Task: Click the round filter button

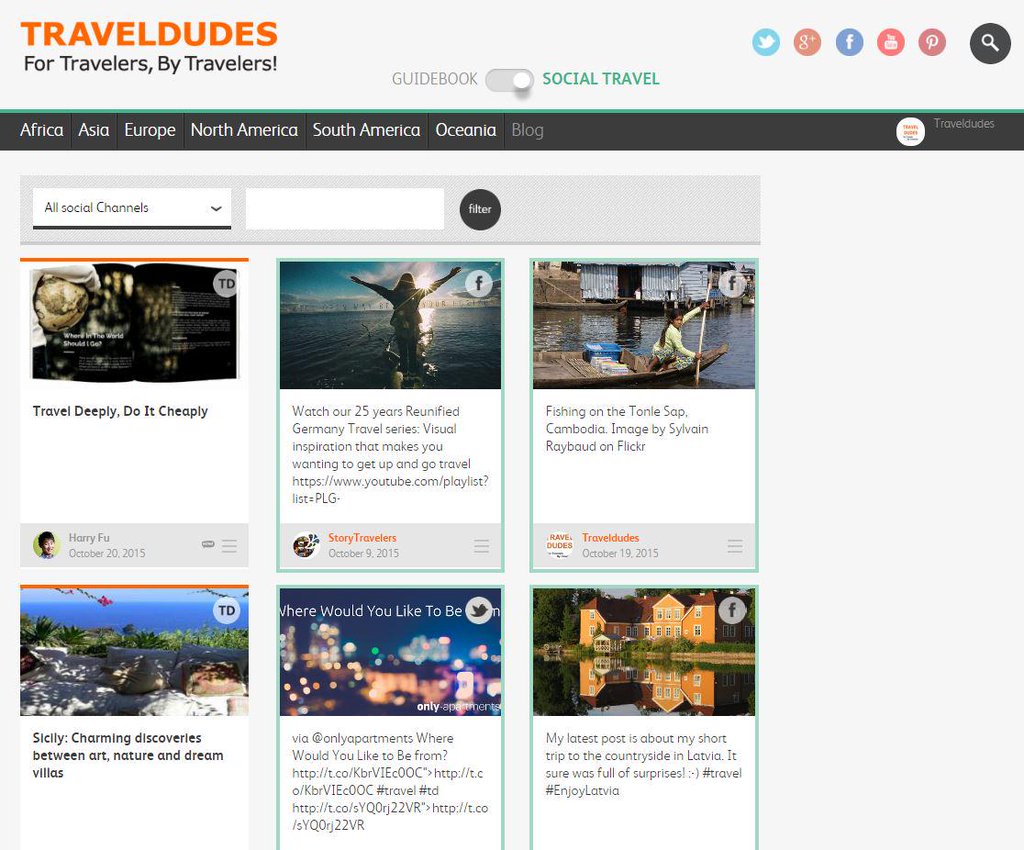Action: pyautogui.click(x=480, y=210)
